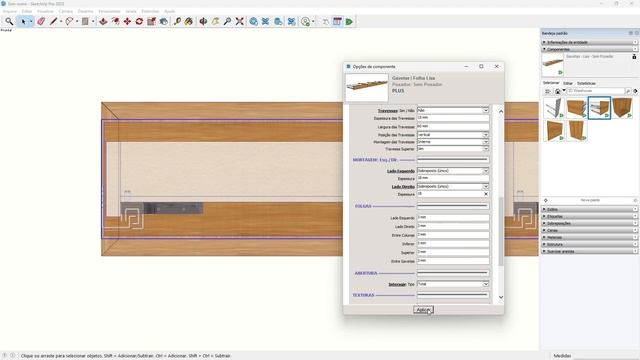640x360 pixels.
Task: Expand the Cenas tray panel
Action: (590, 230)
